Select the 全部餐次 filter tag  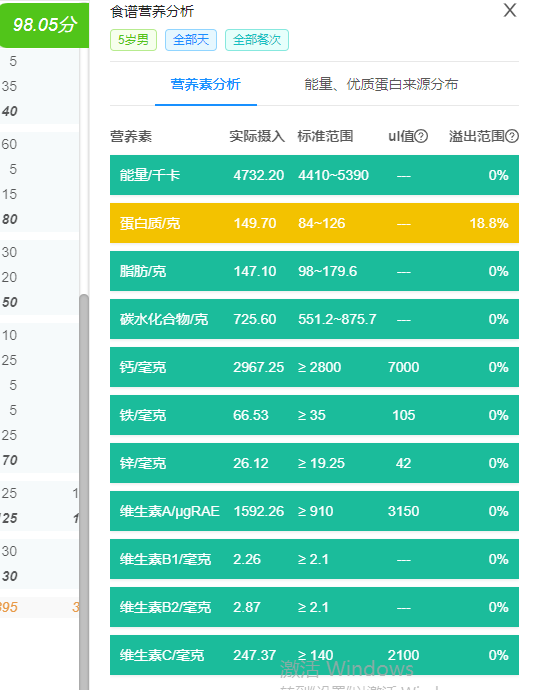tap(257, 40)
